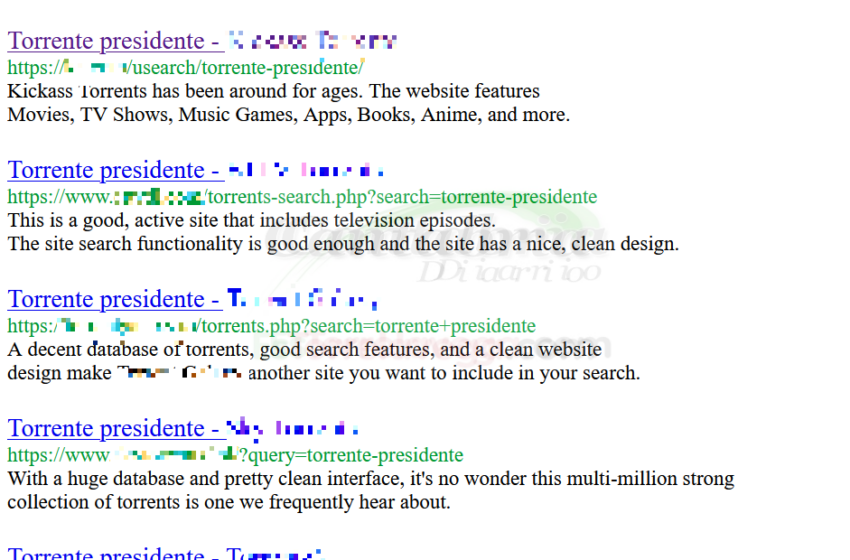Click the blurred site name after 'design make'
Viewport: 850px width, 560px height.
click(179, 373)
